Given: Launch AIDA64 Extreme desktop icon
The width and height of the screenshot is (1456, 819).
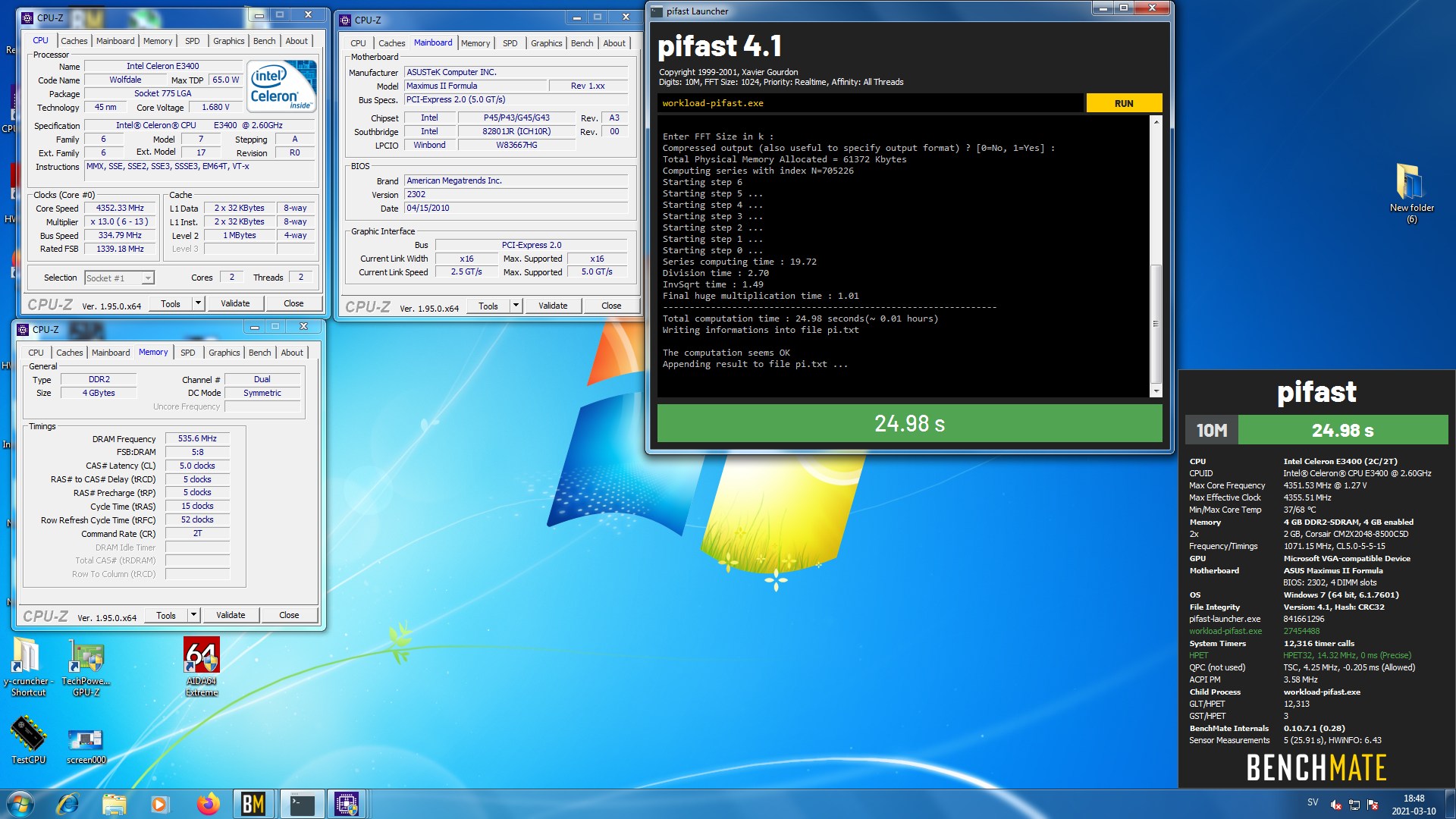Looking at the screenshot, I should click(202, 667).
